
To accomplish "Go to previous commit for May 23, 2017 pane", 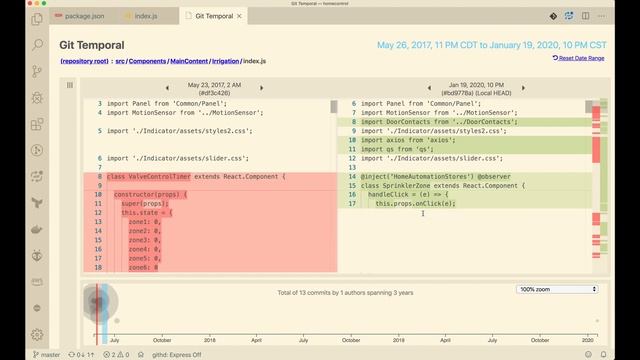I will point(167,88).
